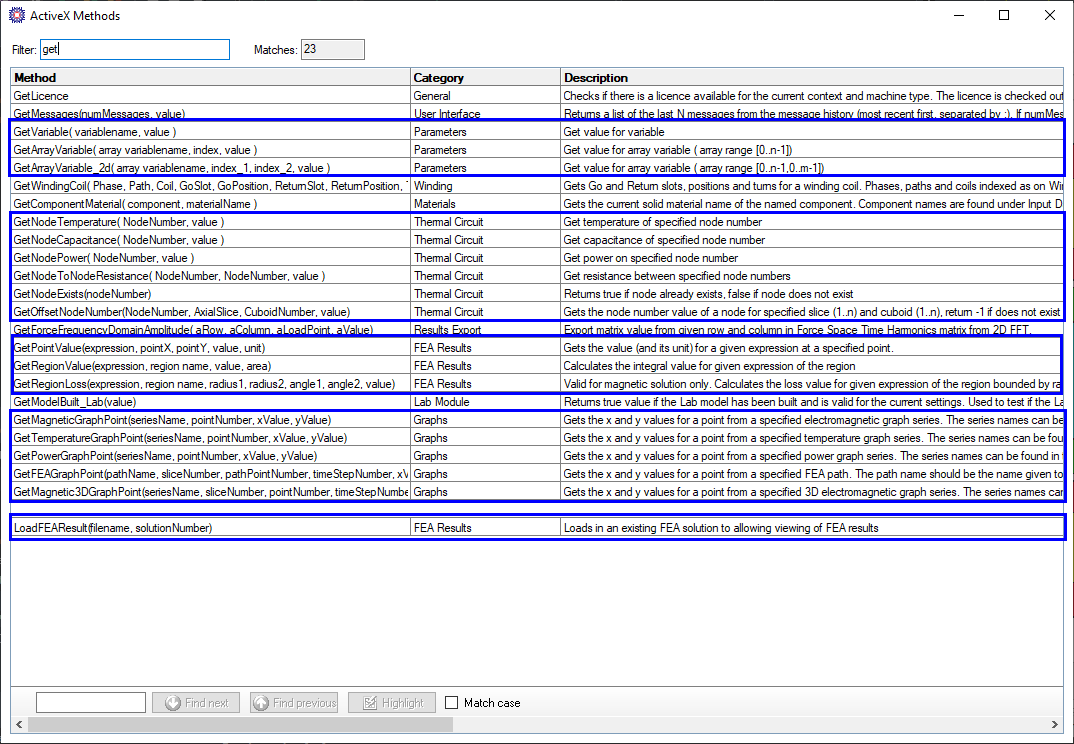Click the Highlight button
Viewport: 1074px width, 744px height.
coord(392,702)
